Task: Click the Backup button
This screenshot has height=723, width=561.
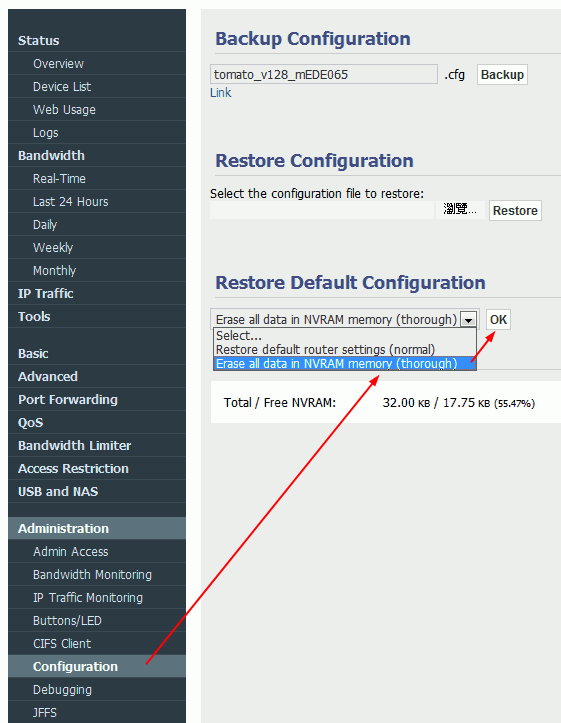Action: 502,75
